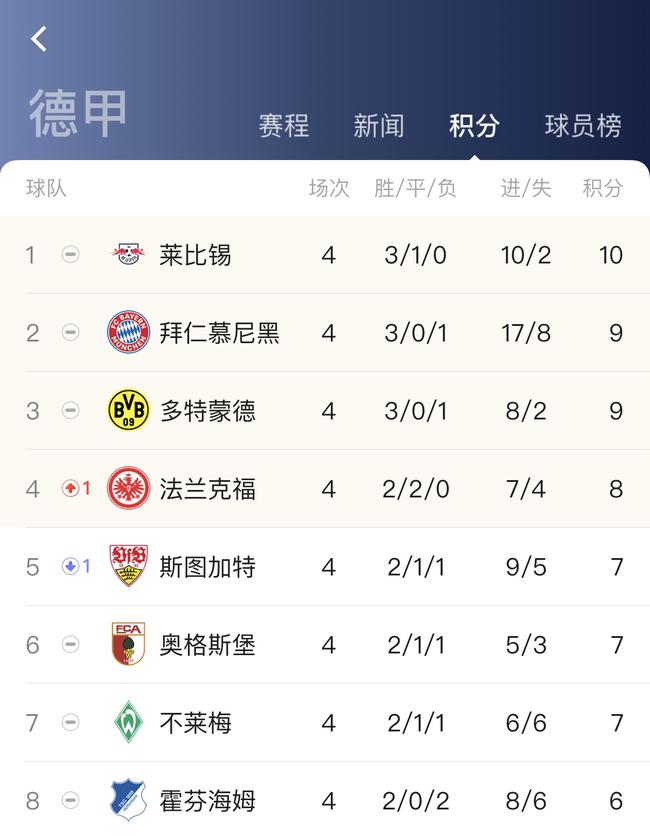
Task: Open 拜仁慕尼黑 team page
Action: (219, 333)
